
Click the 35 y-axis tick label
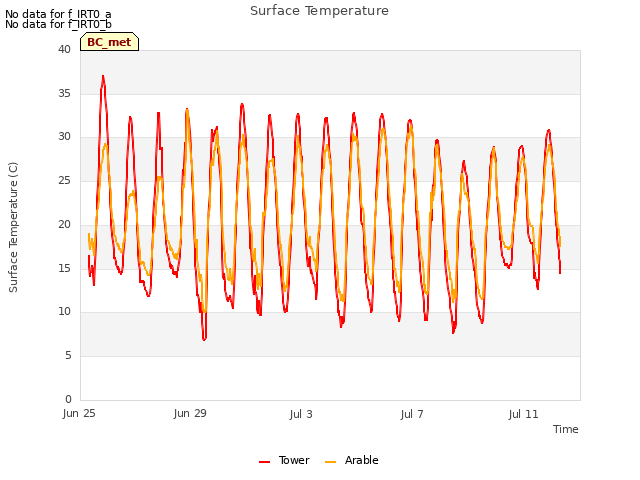[64, 93]
